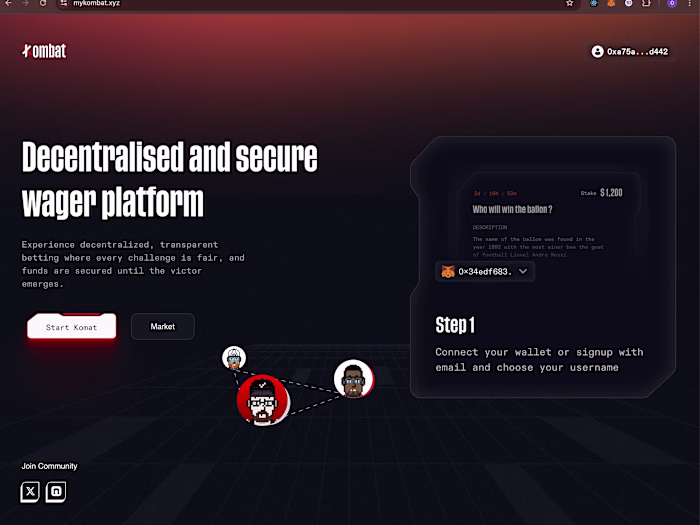Click the MetaMask fox icon beside 0x34edf683
This screenshot has width=700, height=525.
[448, 271]
